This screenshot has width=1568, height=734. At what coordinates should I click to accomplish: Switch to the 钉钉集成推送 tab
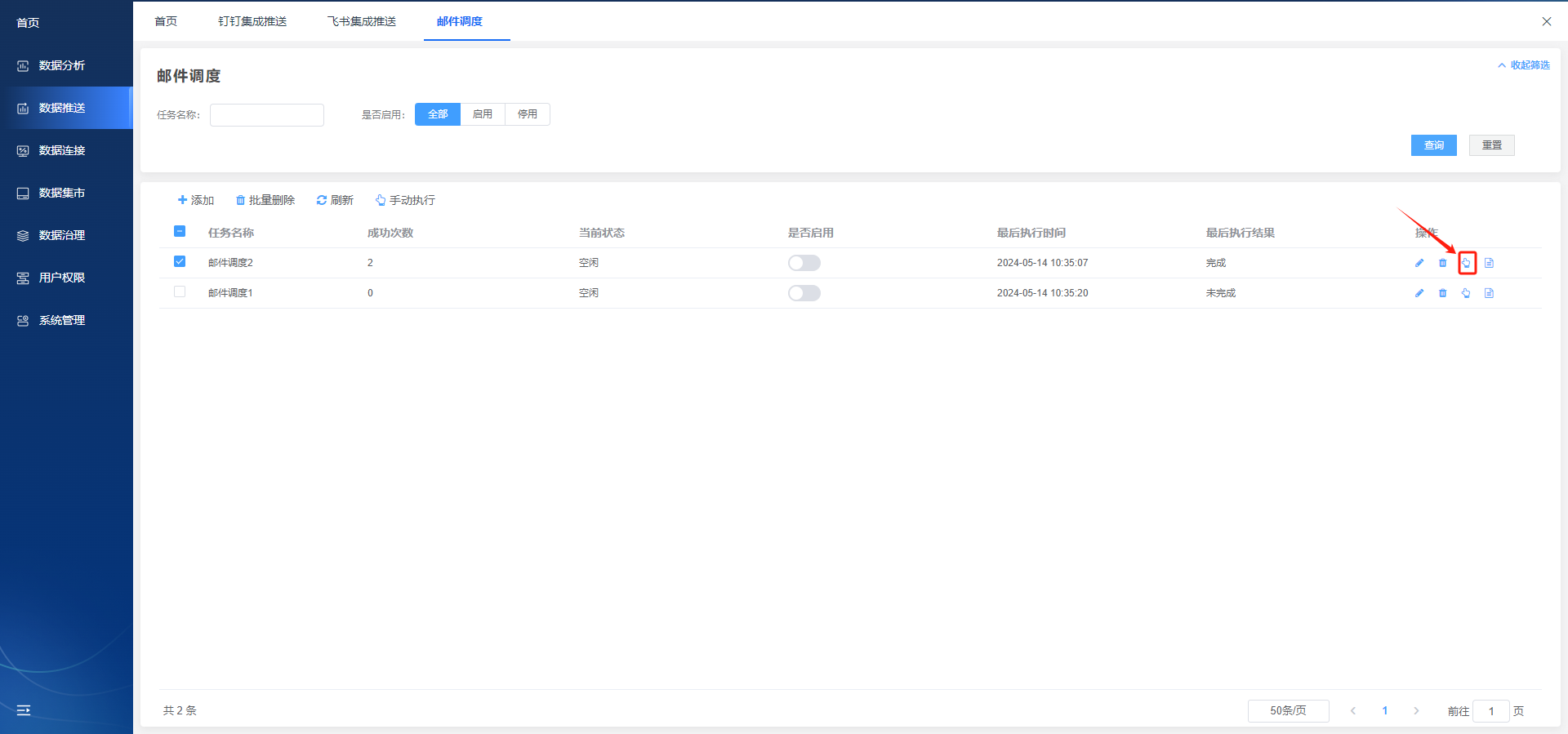252,21
